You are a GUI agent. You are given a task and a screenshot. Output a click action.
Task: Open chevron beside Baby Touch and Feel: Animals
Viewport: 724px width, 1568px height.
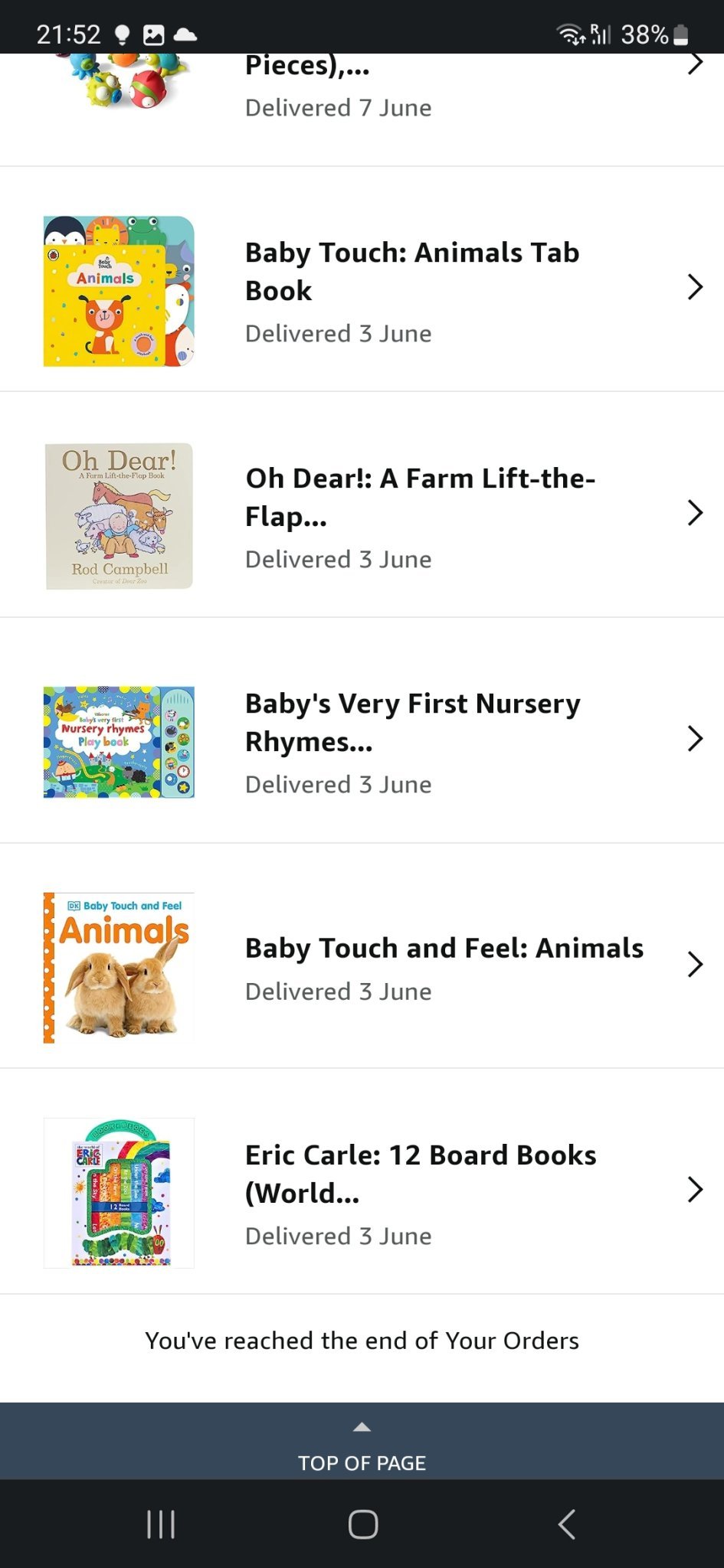click(x=695, y=965)
